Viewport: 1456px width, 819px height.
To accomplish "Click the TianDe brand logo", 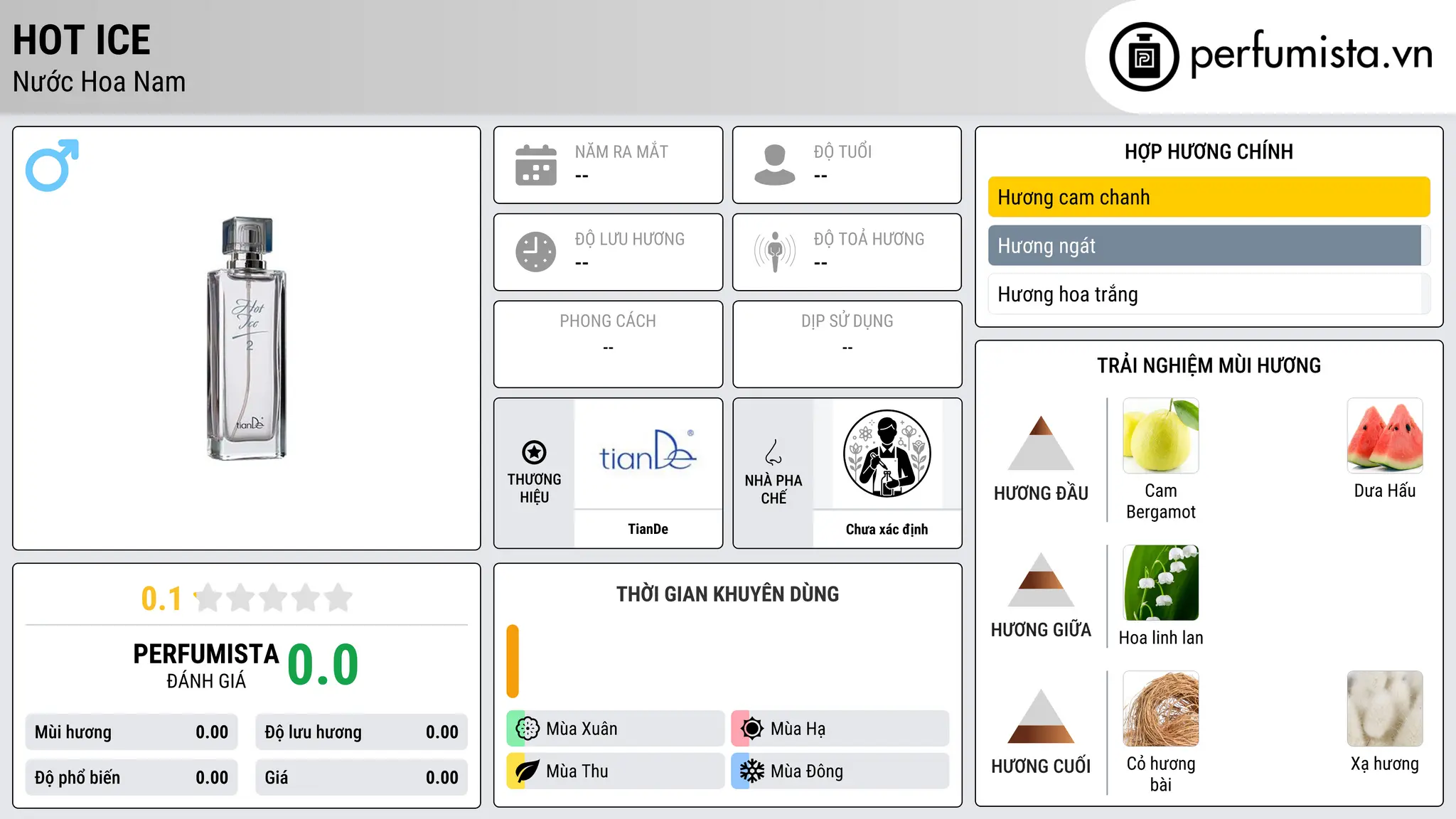I will click(x=648, y=451).
